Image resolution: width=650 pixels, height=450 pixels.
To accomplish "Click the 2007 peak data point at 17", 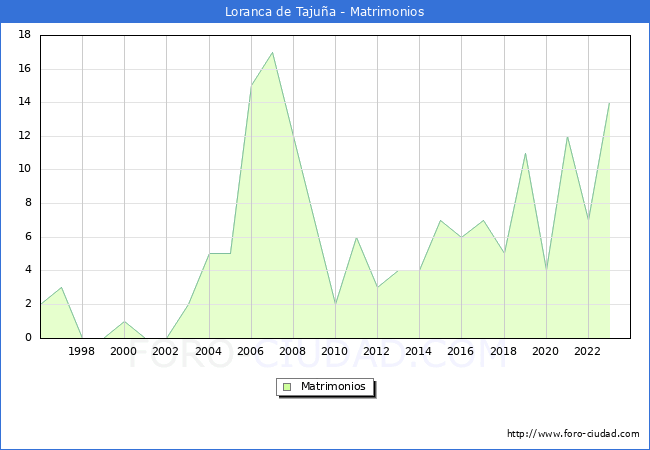I will point(272,52).
